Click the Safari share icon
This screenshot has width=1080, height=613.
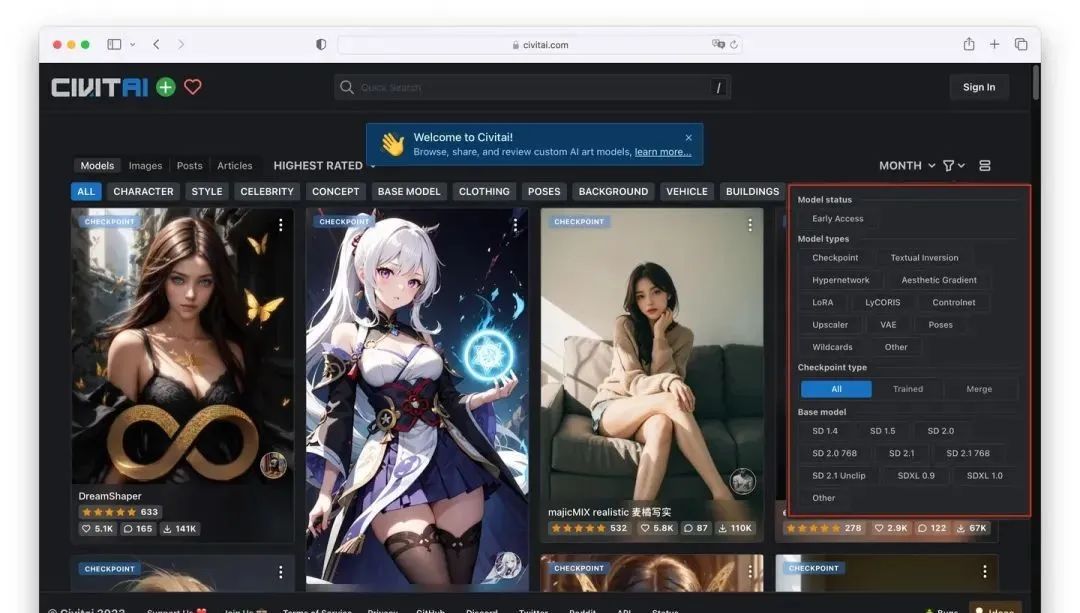point(969,43)
